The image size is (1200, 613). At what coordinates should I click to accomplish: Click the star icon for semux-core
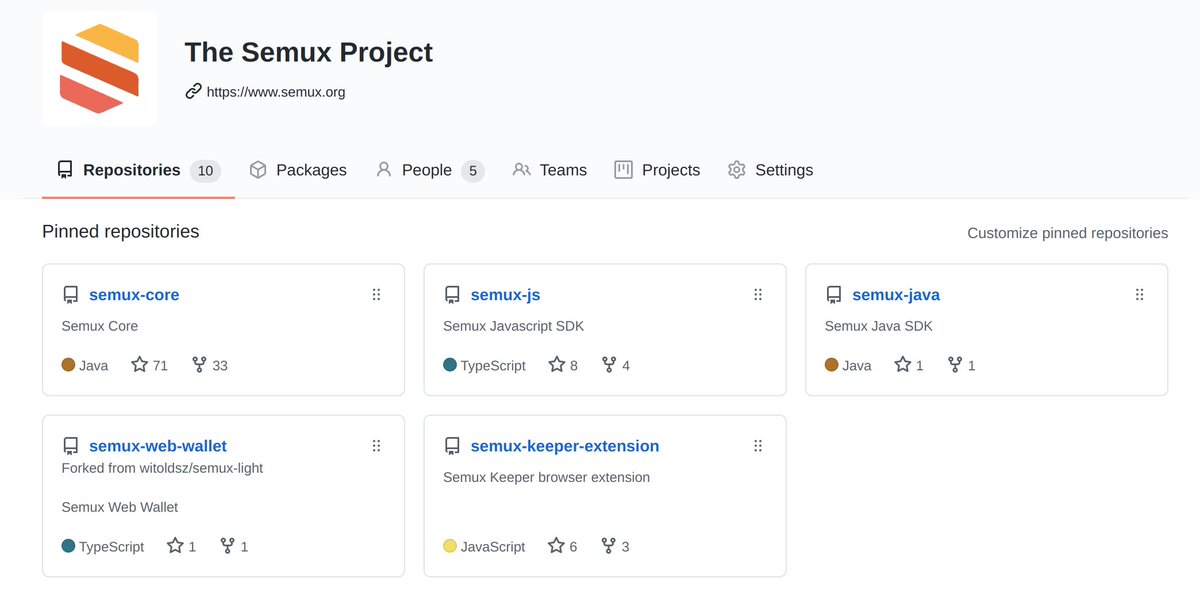click(x=140, y=365)
